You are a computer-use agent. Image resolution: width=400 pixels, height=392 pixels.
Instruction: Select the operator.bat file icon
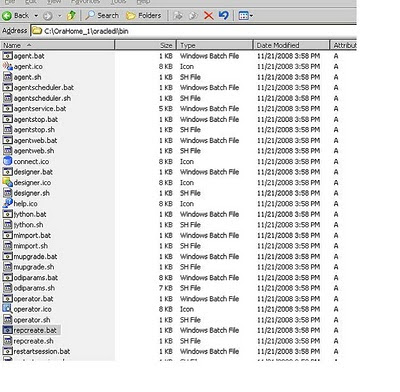coord(8,299)
